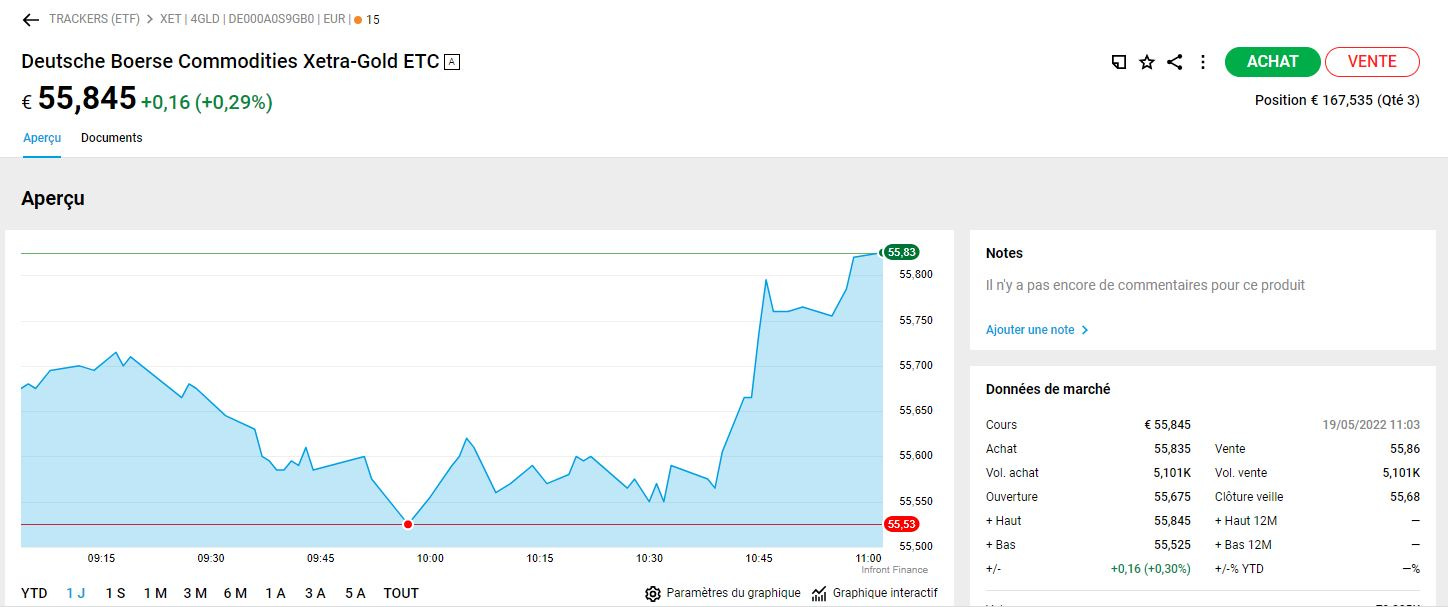The width and height of the screenshot is (1448, 607).
Task: Open 'Paramètres du graphique' link
Action: pyautogui.click(x=733, y=593)
